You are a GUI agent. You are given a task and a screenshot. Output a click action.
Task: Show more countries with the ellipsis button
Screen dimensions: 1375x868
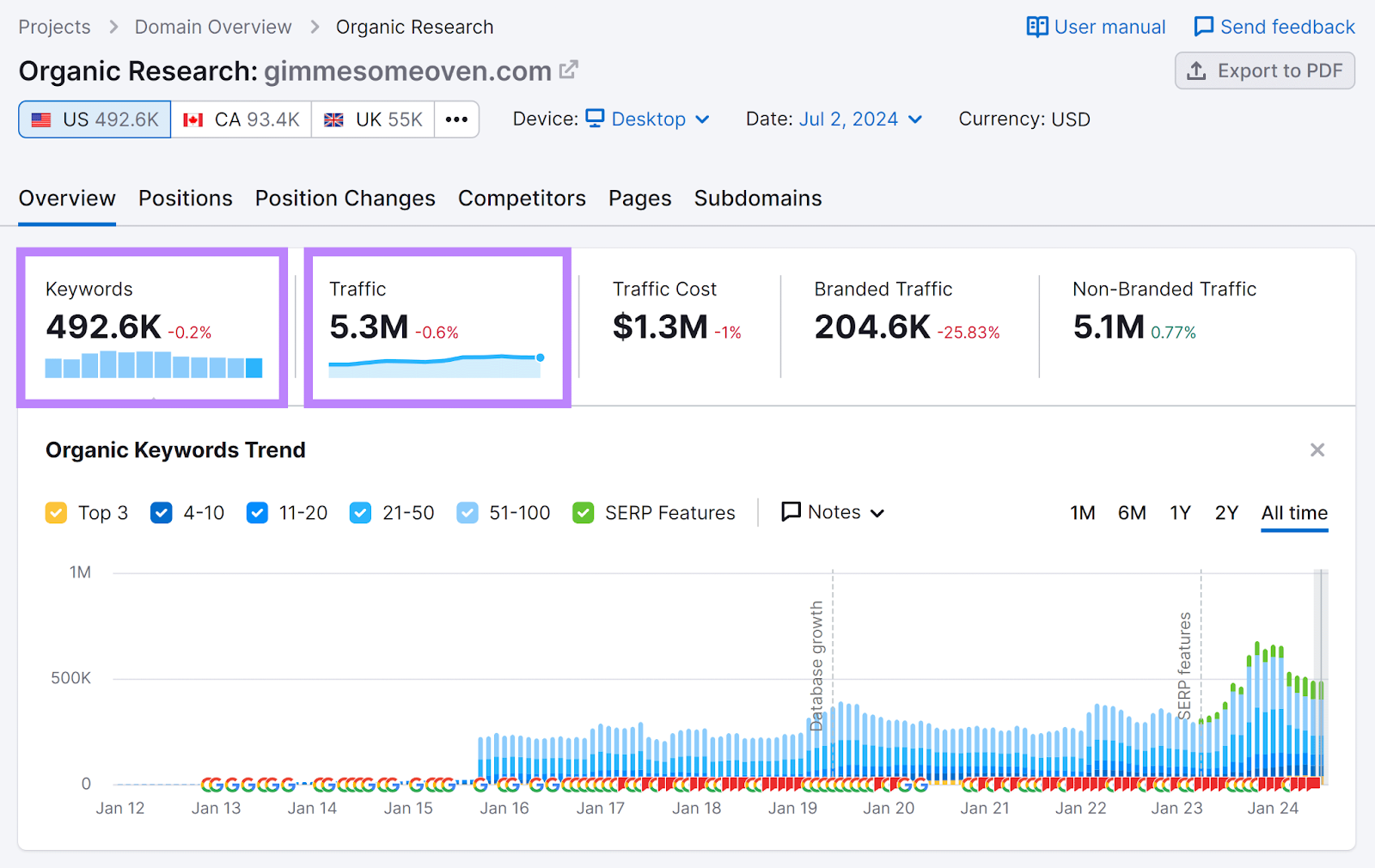(456, 119)
